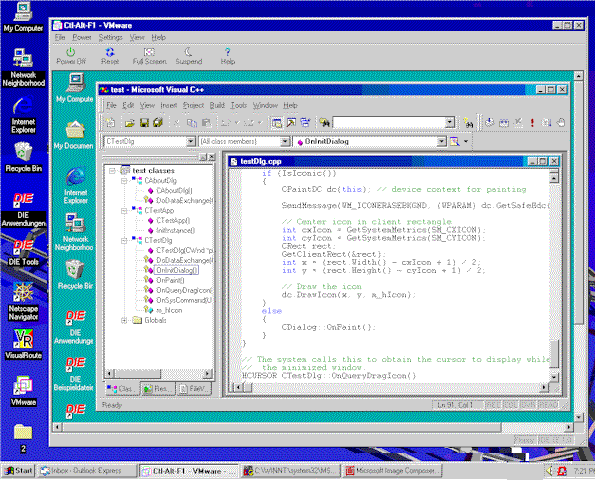Click the Start button
The height and width of the screenshot is (480, 595).
[18, 471]
